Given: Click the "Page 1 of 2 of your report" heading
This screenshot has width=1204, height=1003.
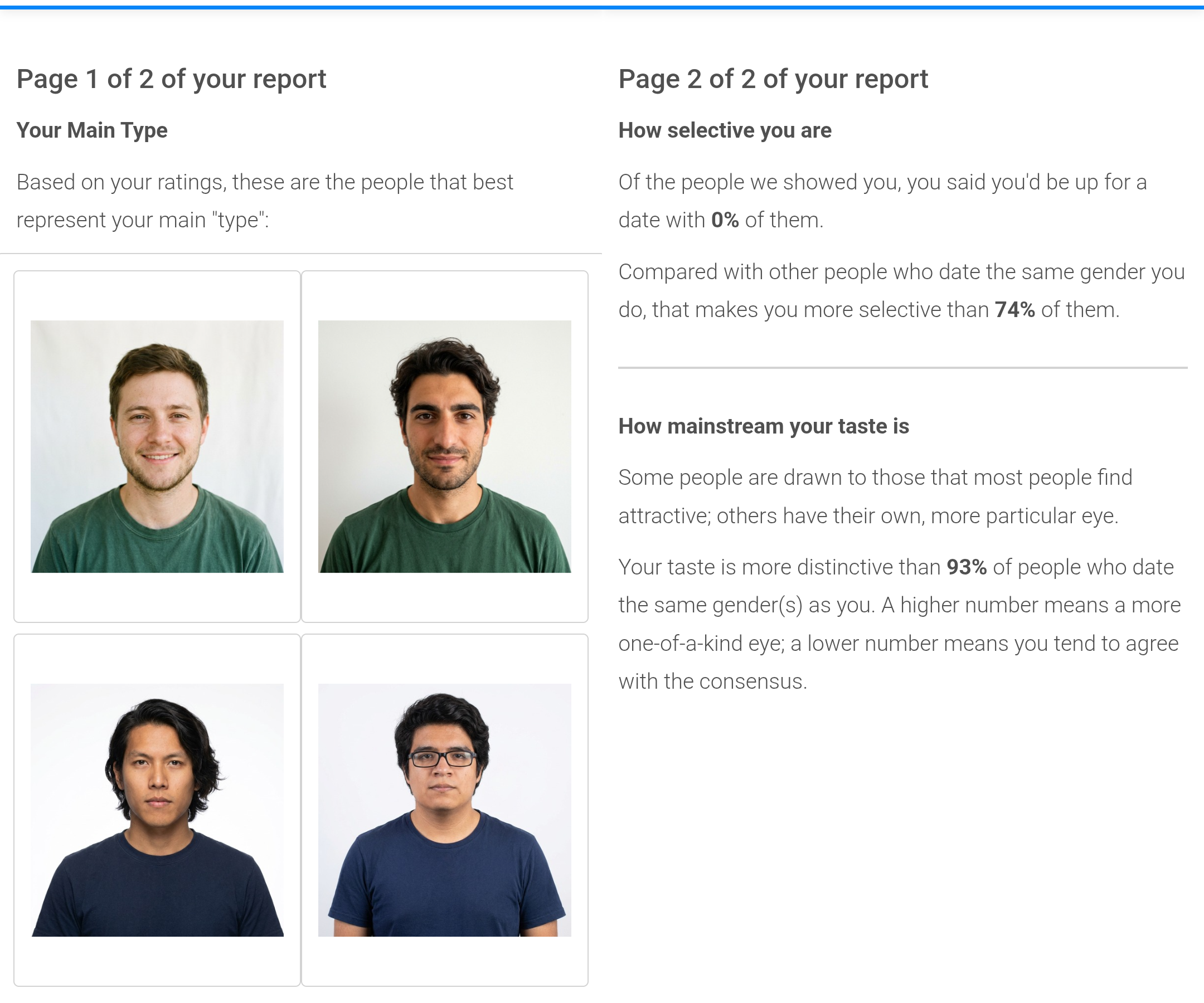Looking at the screenshot, I should pyautogui.click(x=172, y=79).
